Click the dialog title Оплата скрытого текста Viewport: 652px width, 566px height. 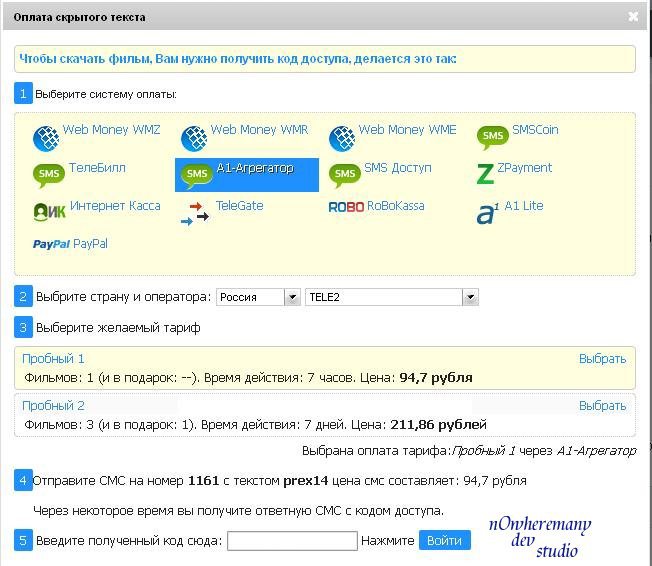[79, 17]
